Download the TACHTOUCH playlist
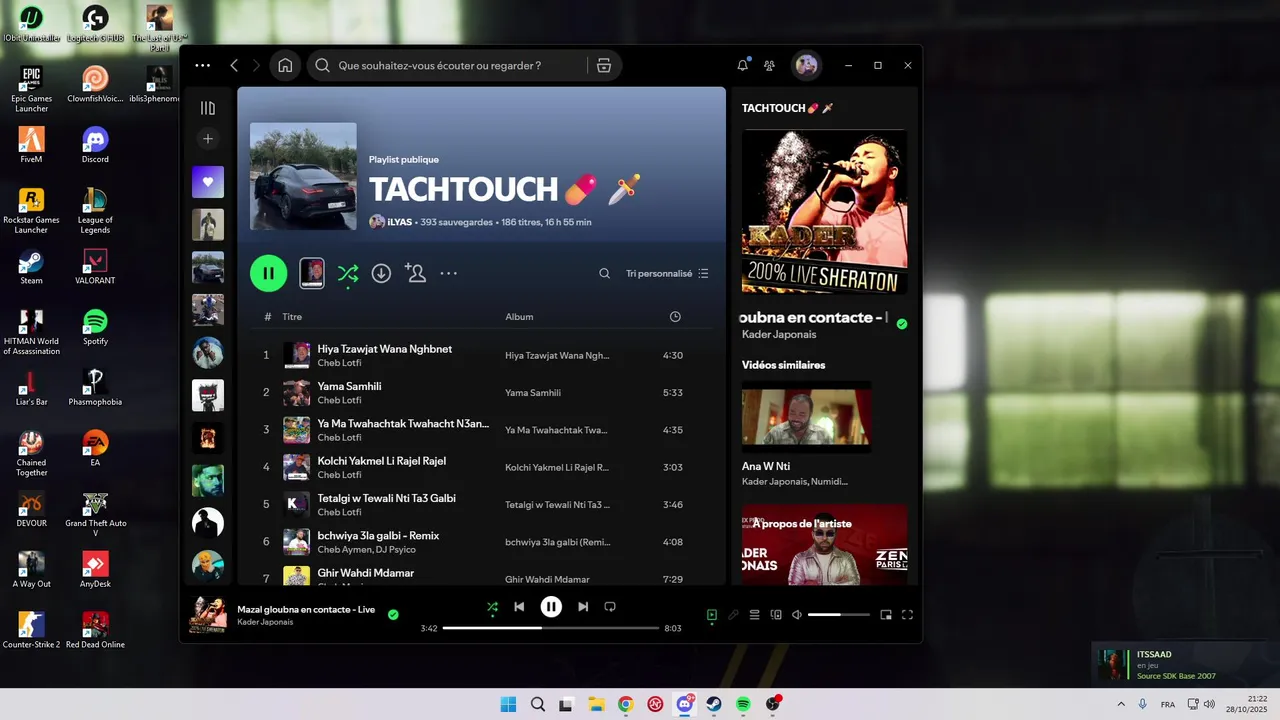 [381, 273]
